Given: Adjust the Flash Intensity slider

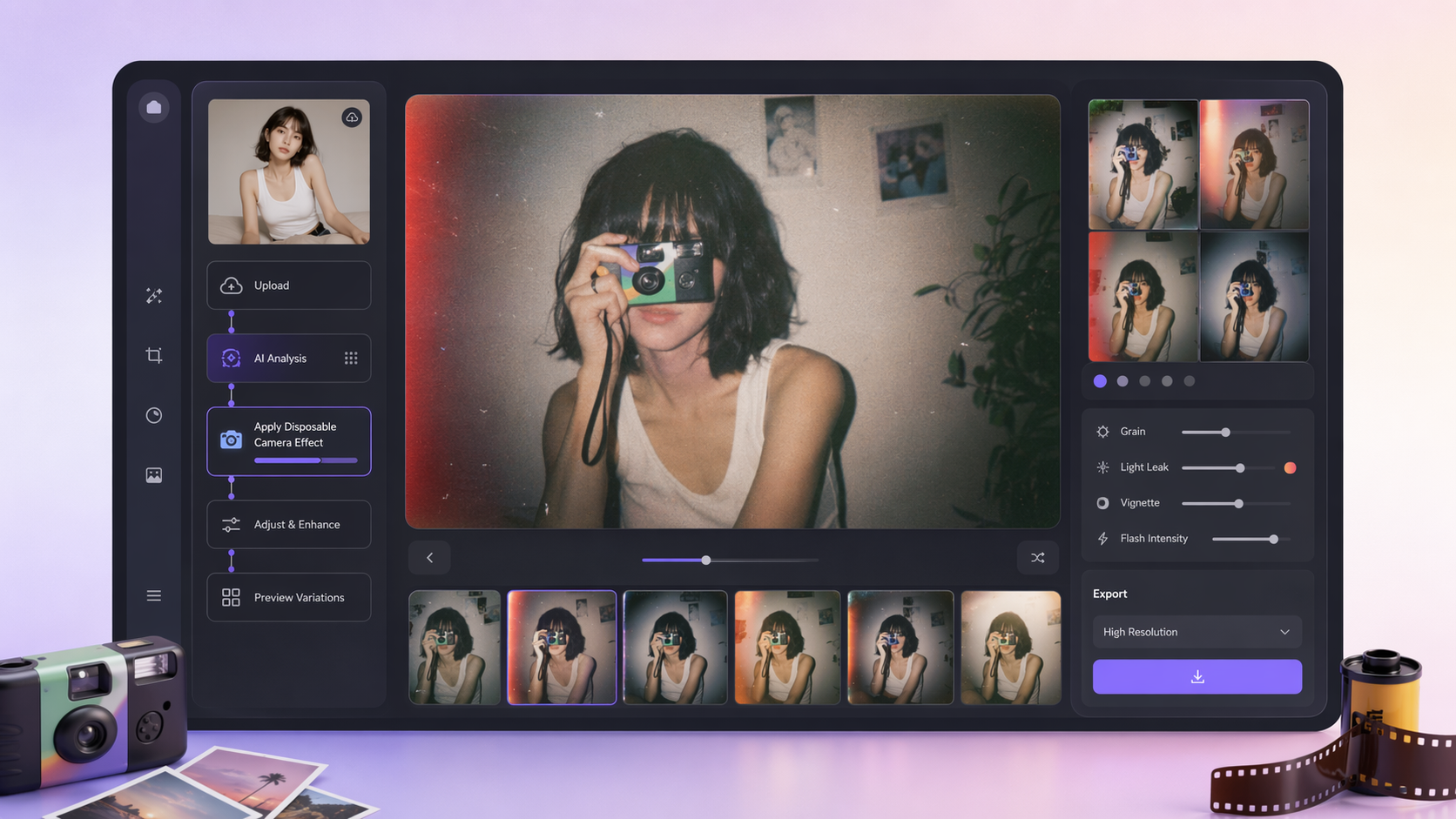Looking at the screenshot, I should pyautogui.click(x=1251, y=540).
